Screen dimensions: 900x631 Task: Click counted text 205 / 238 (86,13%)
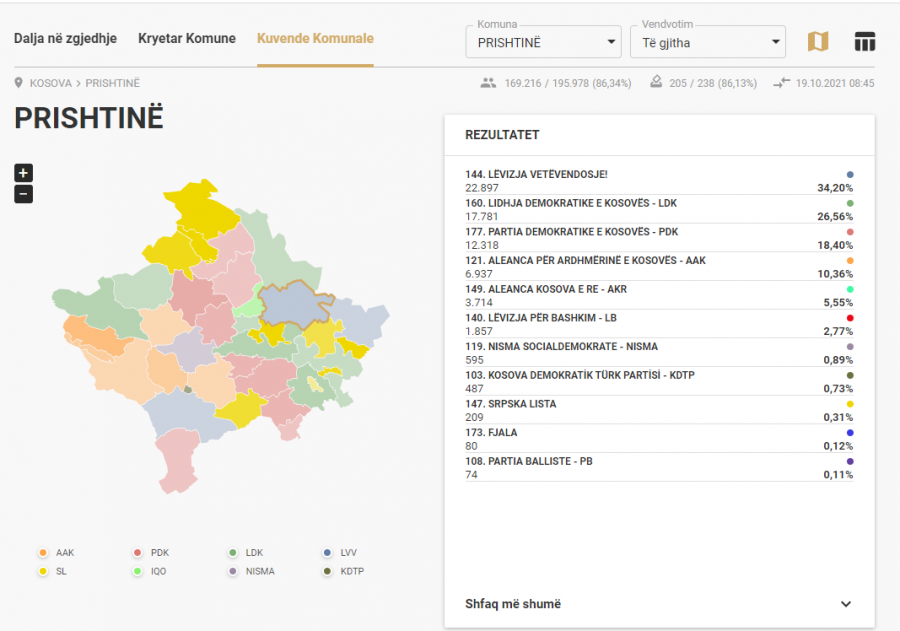[x=713, y=83]
